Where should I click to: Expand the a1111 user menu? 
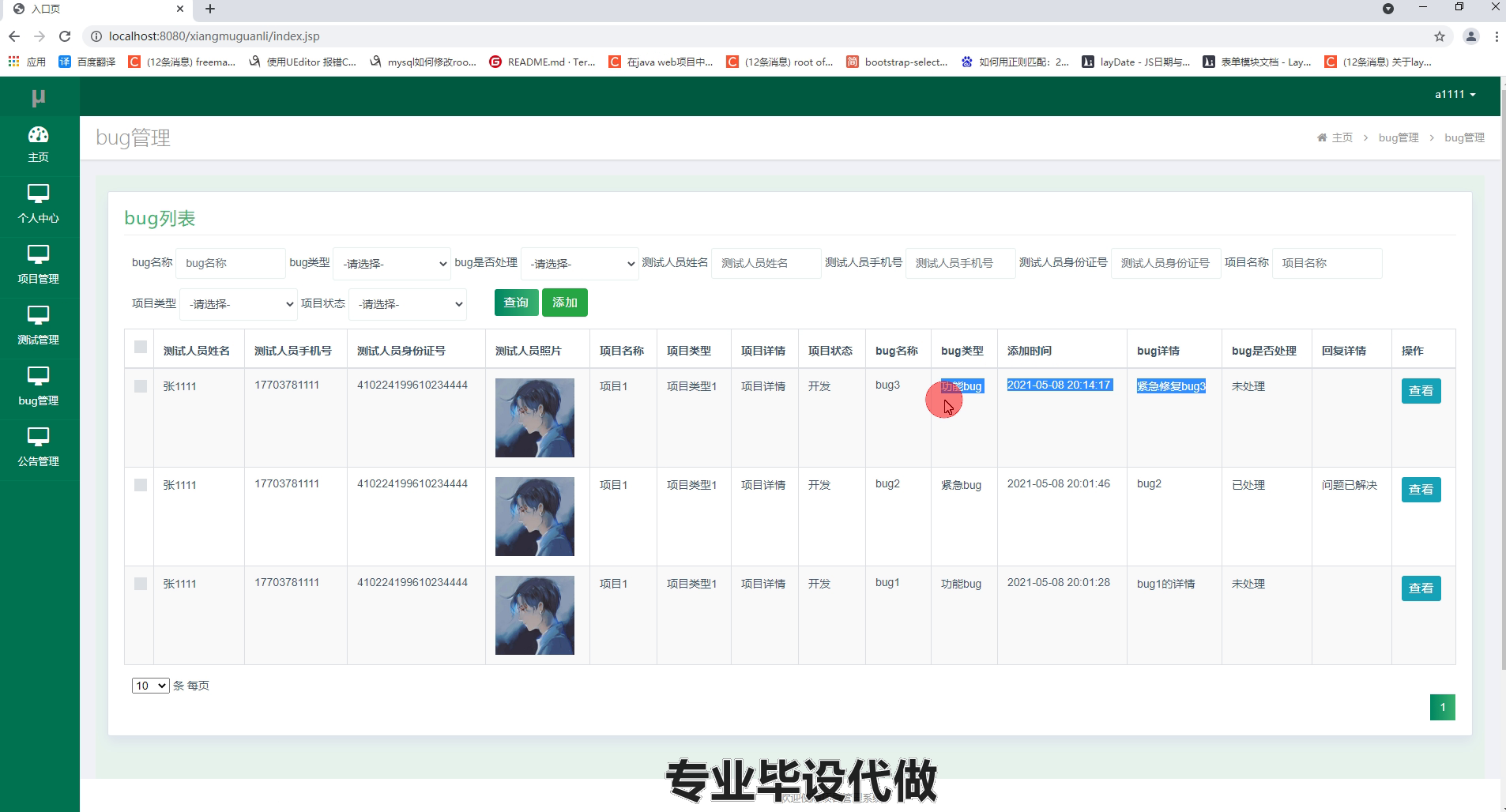pos(1455,94)
